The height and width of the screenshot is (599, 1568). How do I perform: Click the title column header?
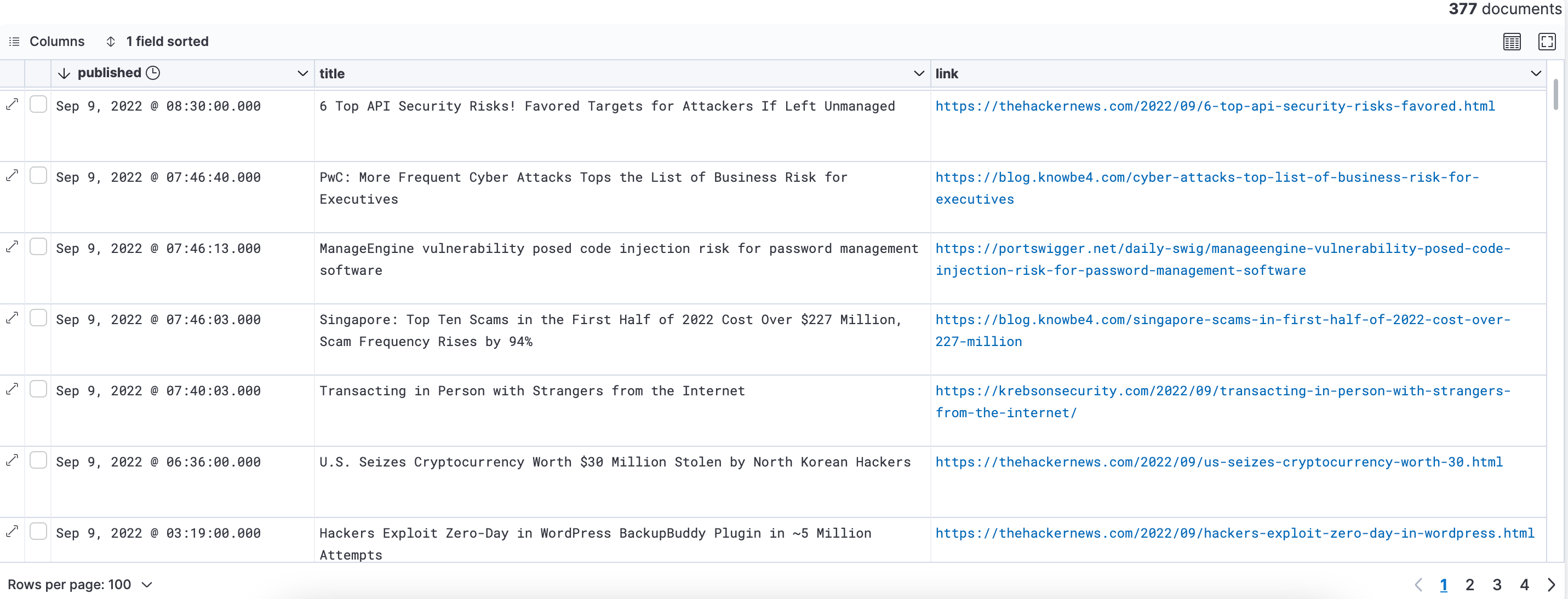tap(622, 73)
